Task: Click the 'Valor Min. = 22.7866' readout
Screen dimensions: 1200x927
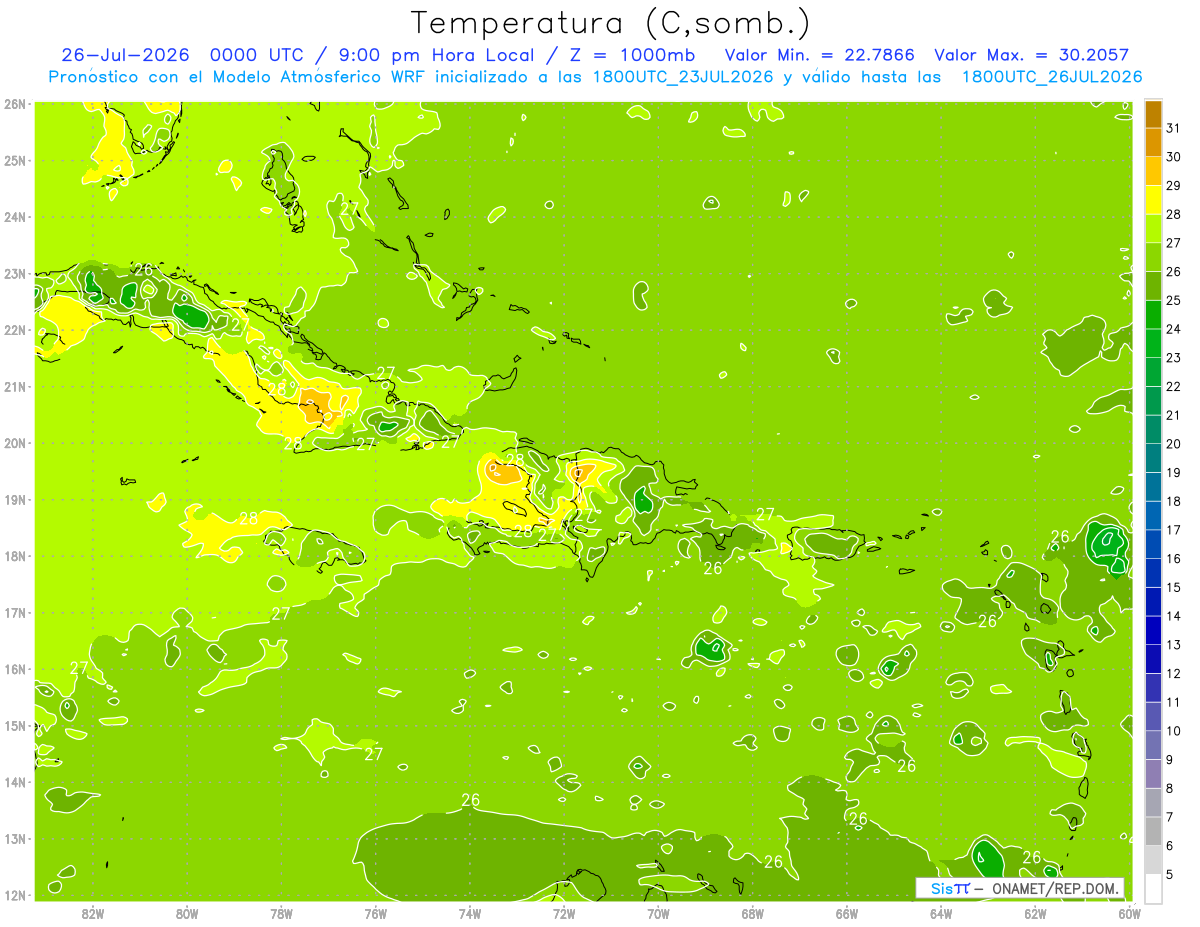Action: click(x=820, y=55)
